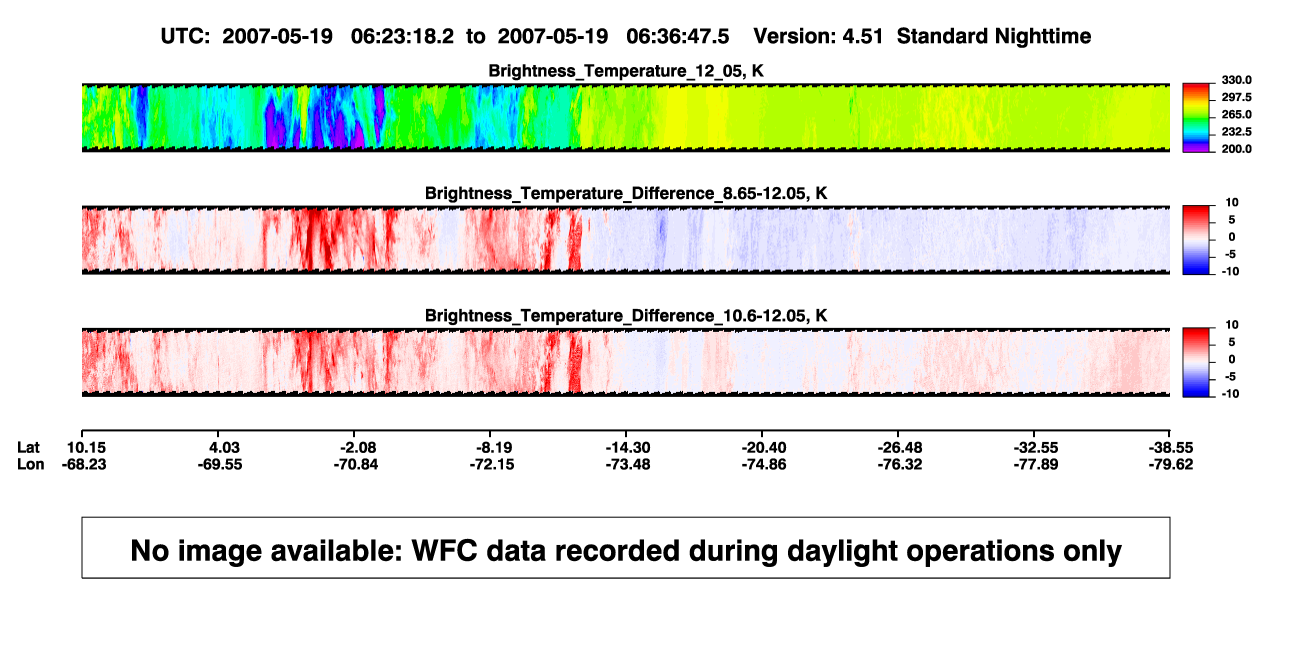Click the 297.5 colorbar label
Viewport: 1300px width, 667px height.
[x=1237, y=97]
